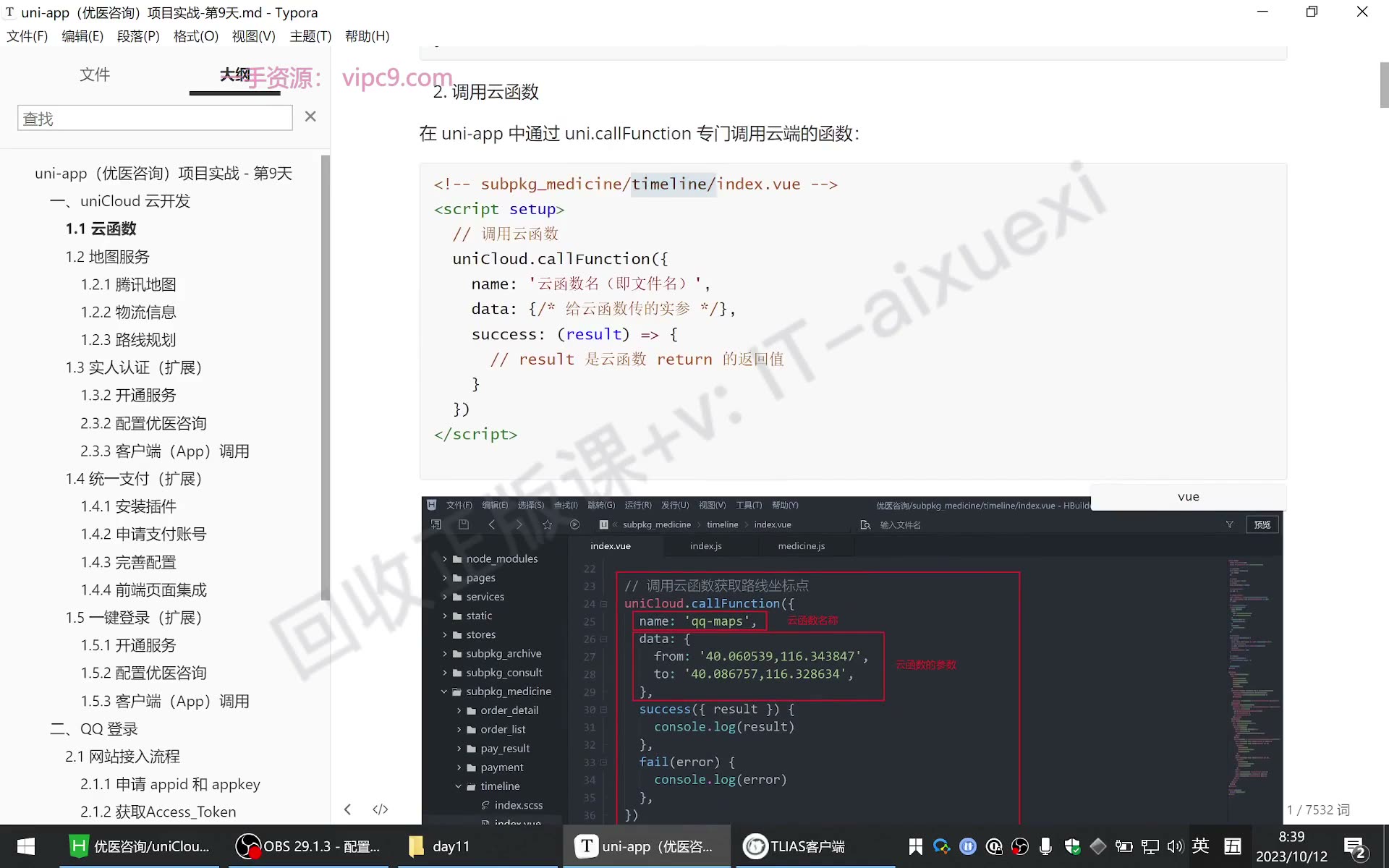Screen dimensions: 1389x868
Task: Toggle 英 input language indicator
Action: (1201, 846)
